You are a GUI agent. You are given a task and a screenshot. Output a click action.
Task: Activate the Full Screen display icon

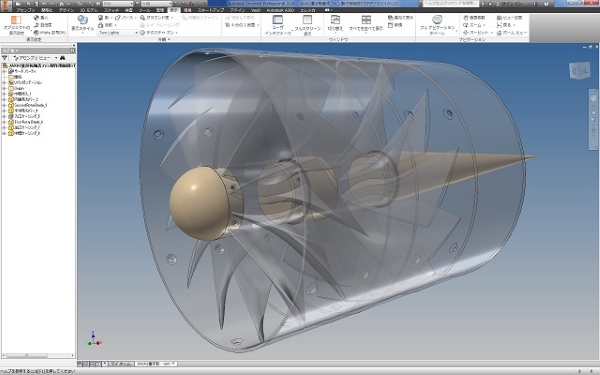click(307, 25)
